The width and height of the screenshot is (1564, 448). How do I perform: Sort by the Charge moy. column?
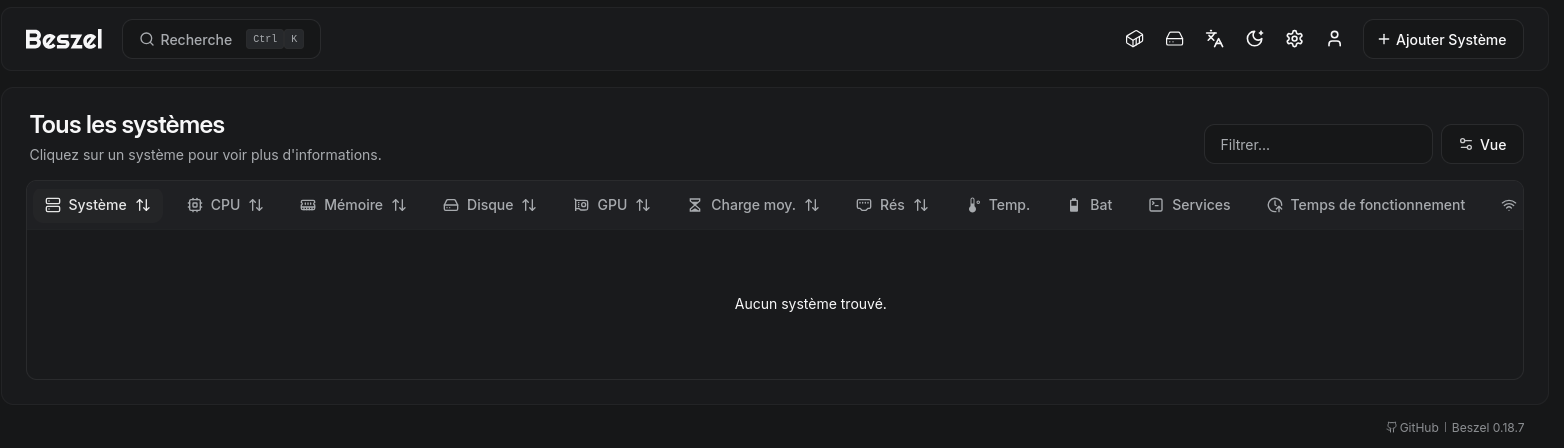click(x=753, y=205)
